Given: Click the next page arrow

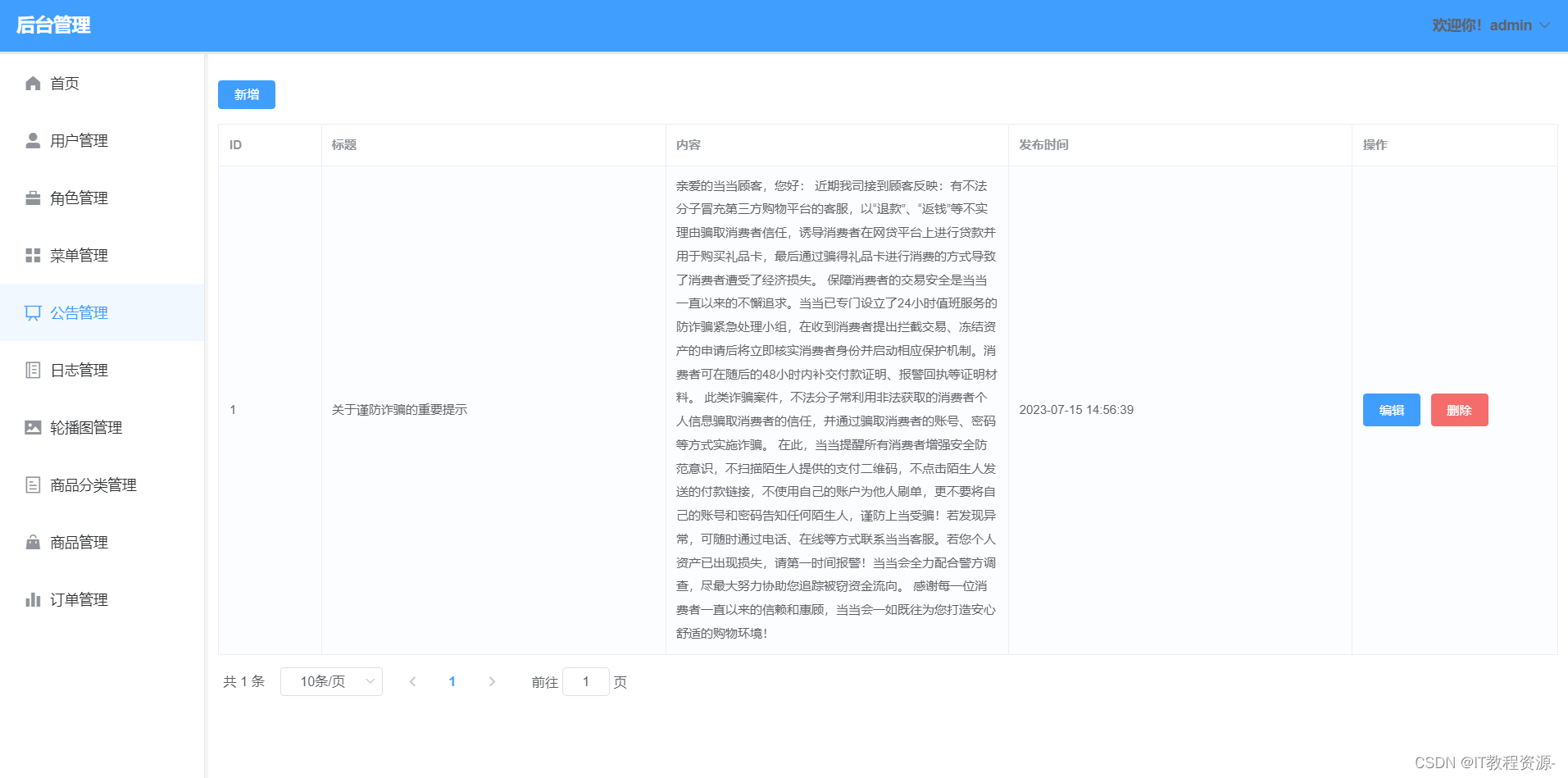Looking at the screenshot, I should (x=492, y=681).
